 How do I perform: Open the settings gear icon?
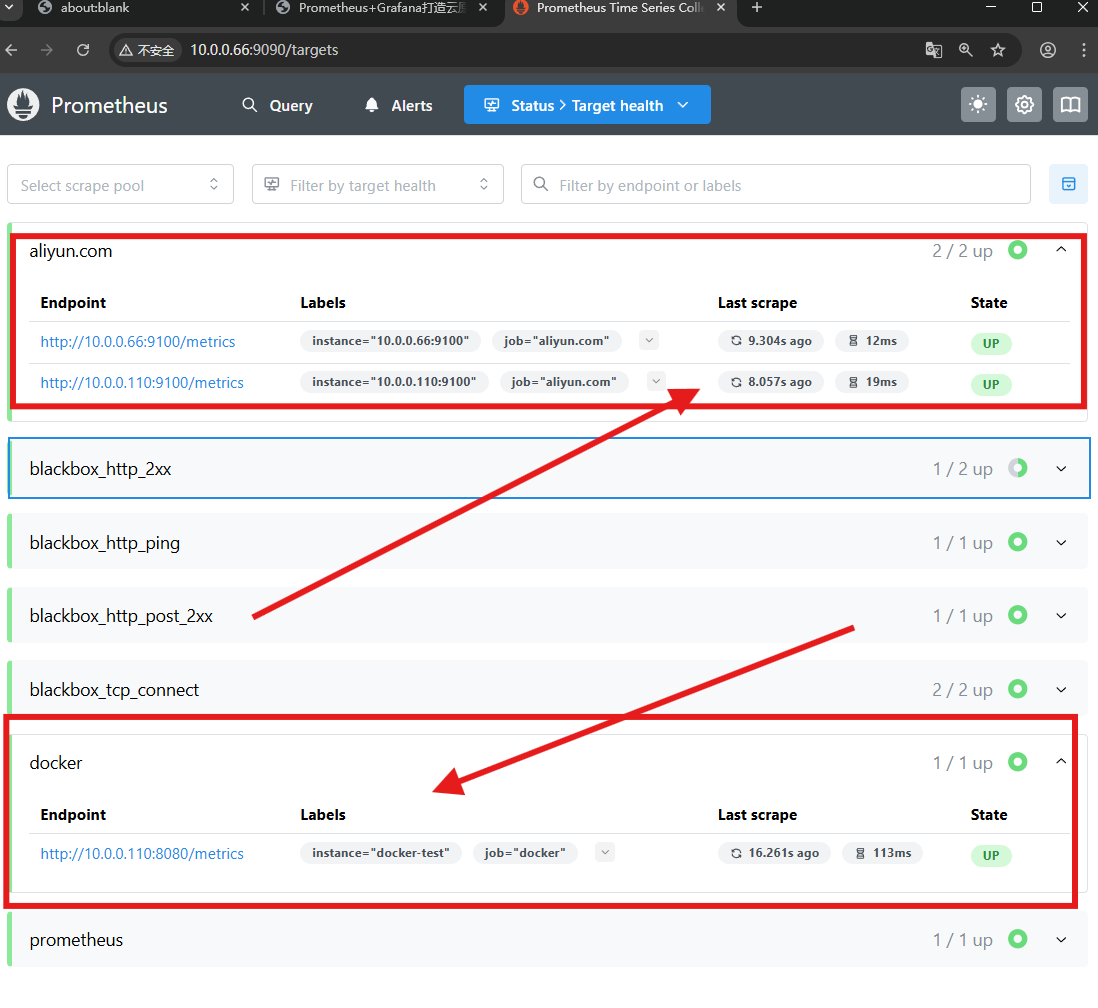[1024, 105]
